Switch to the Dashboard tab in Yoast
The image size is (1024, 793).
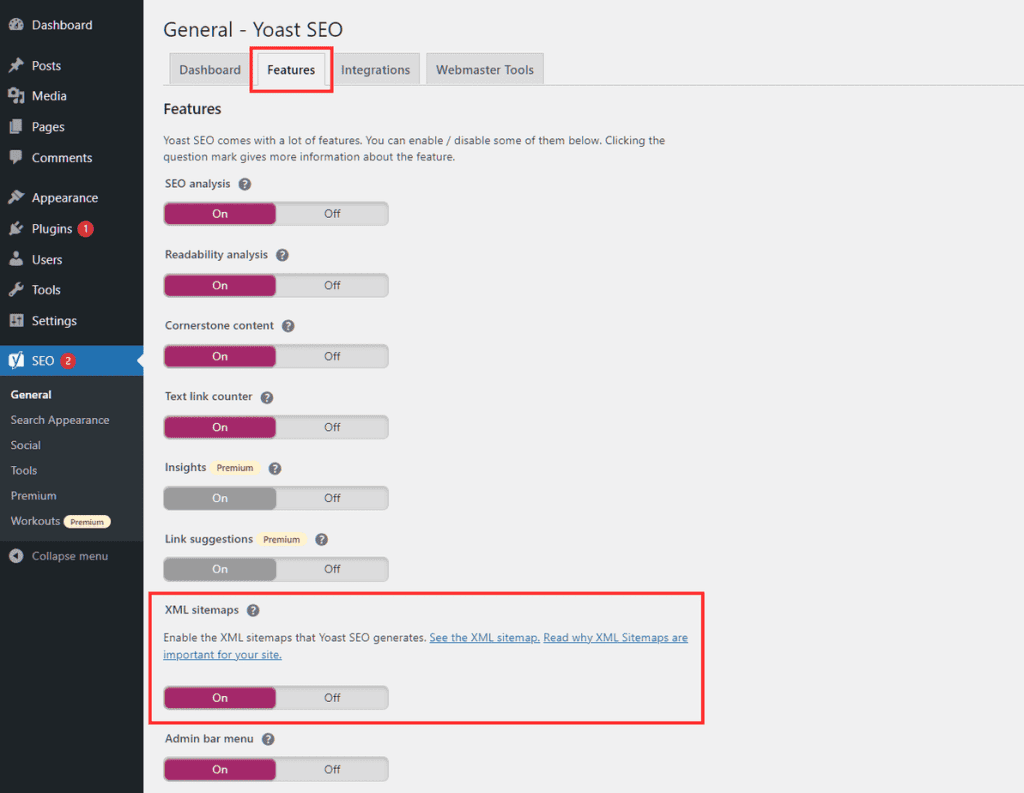(210, 69)
